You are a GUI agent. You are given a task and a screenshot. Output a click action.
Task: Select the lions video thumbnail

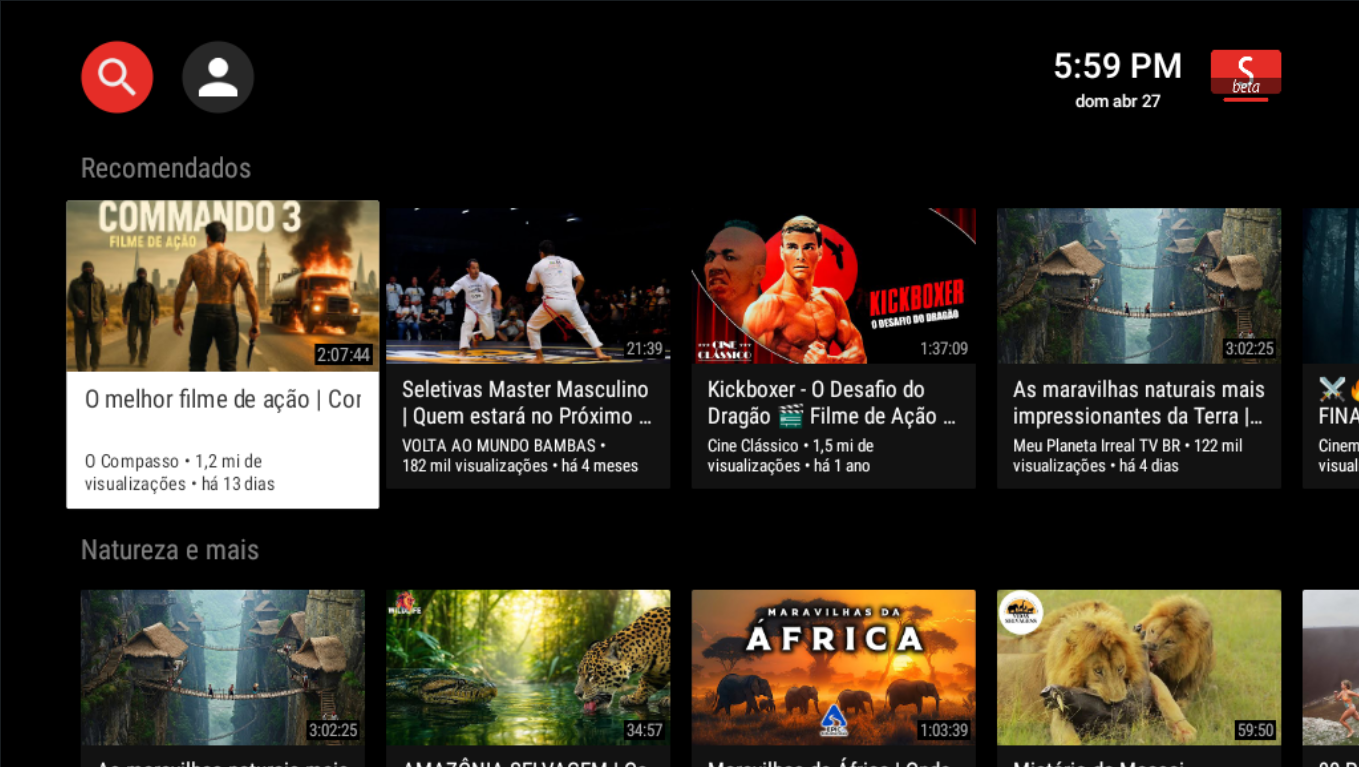click(1138, 667)
